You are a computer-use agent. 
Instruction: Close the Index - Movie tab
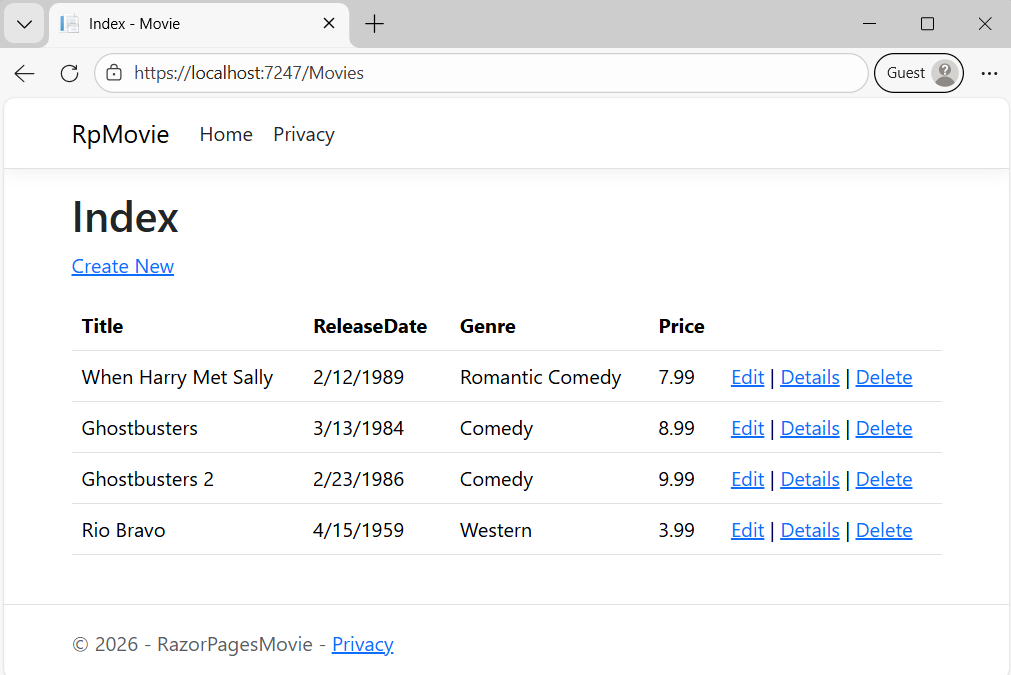pos(329,22)
